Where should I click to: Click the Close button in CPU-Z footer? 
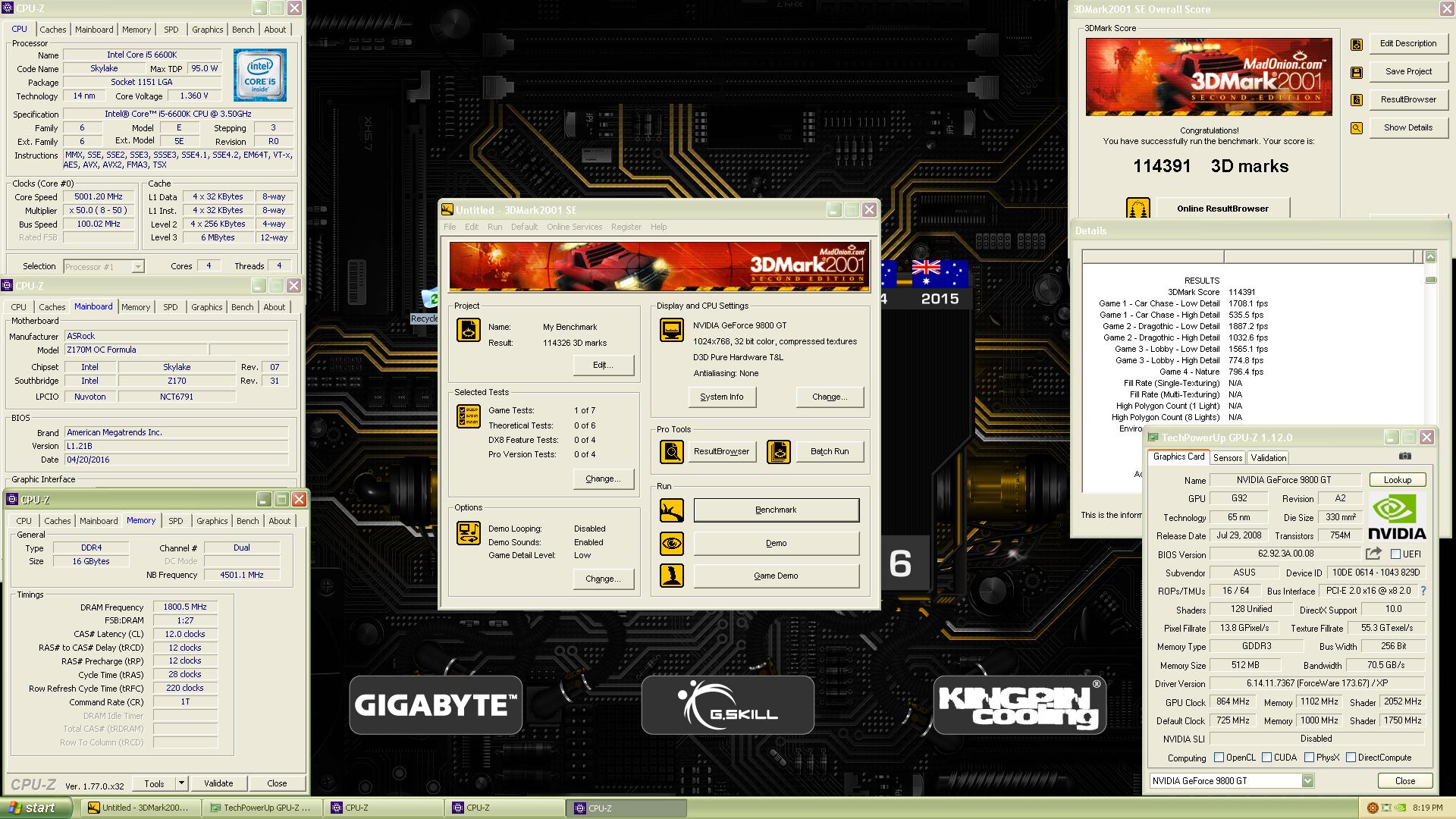pos(277,783)
